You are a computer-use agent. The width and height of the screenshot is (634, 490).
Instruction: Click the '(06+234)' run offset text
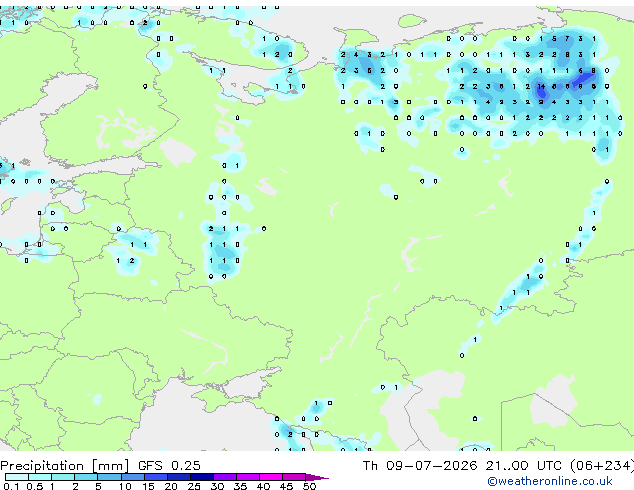coord(602,466)
